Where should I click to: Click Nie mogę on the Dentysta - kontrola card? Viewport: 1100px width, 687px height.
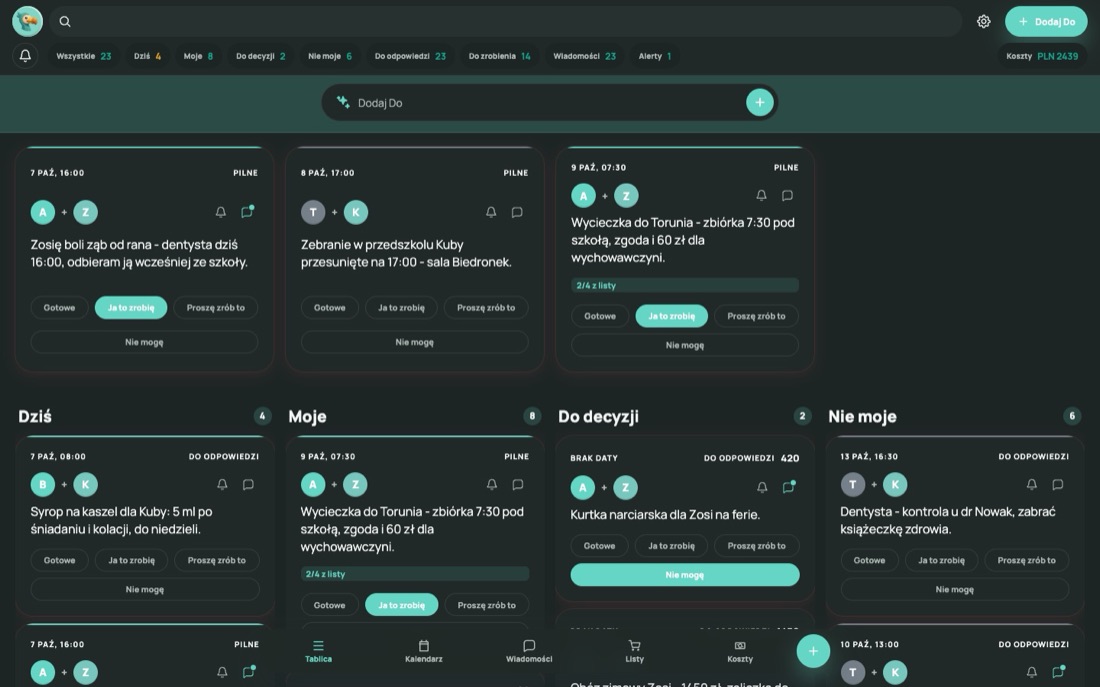pyautogui.click(x=954, y=589)
